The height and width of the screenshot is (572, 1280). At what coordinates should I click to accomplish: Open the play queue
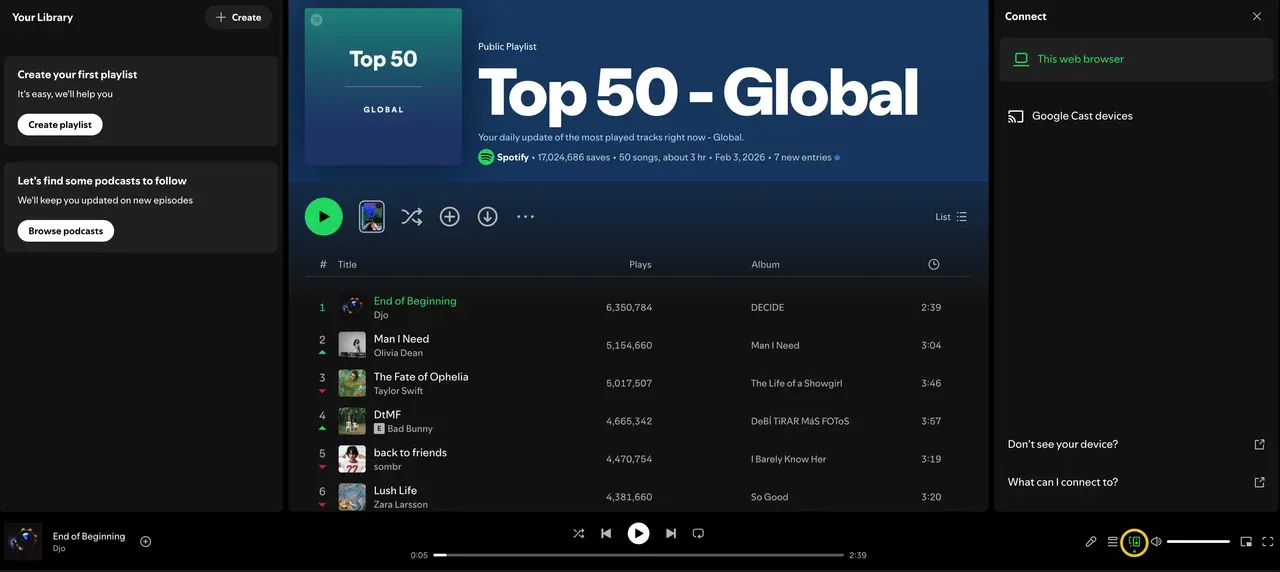[x=1112, y=542]
